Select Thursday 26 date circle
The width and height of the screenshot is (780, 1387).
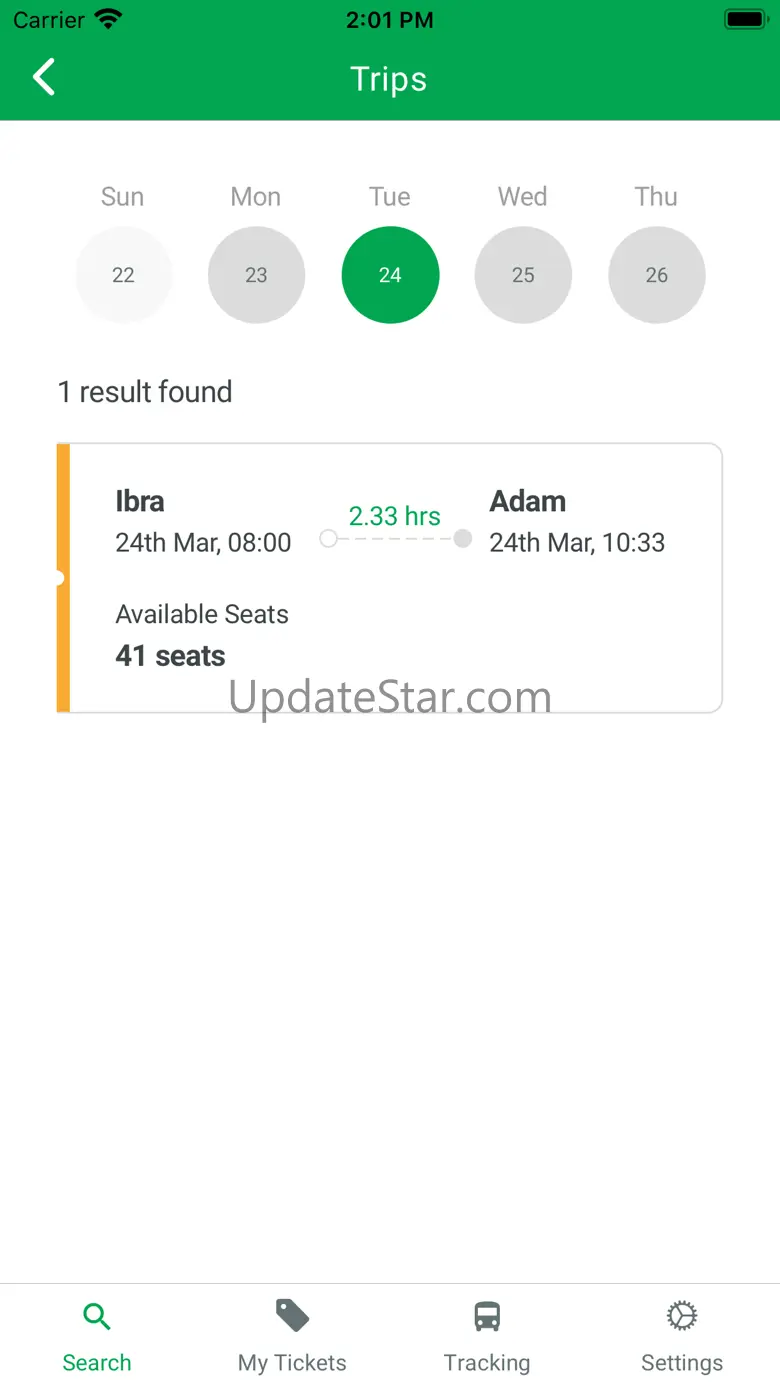657,275
